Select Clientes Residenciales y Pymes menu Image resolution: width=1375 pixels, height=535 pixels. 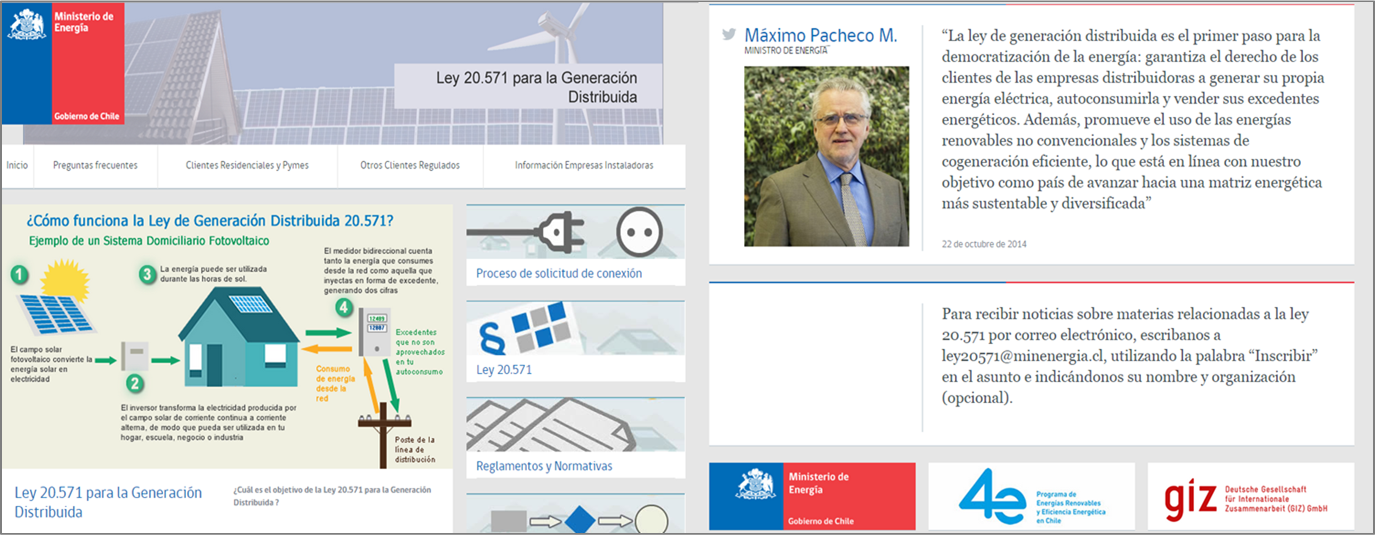point(247,166)
